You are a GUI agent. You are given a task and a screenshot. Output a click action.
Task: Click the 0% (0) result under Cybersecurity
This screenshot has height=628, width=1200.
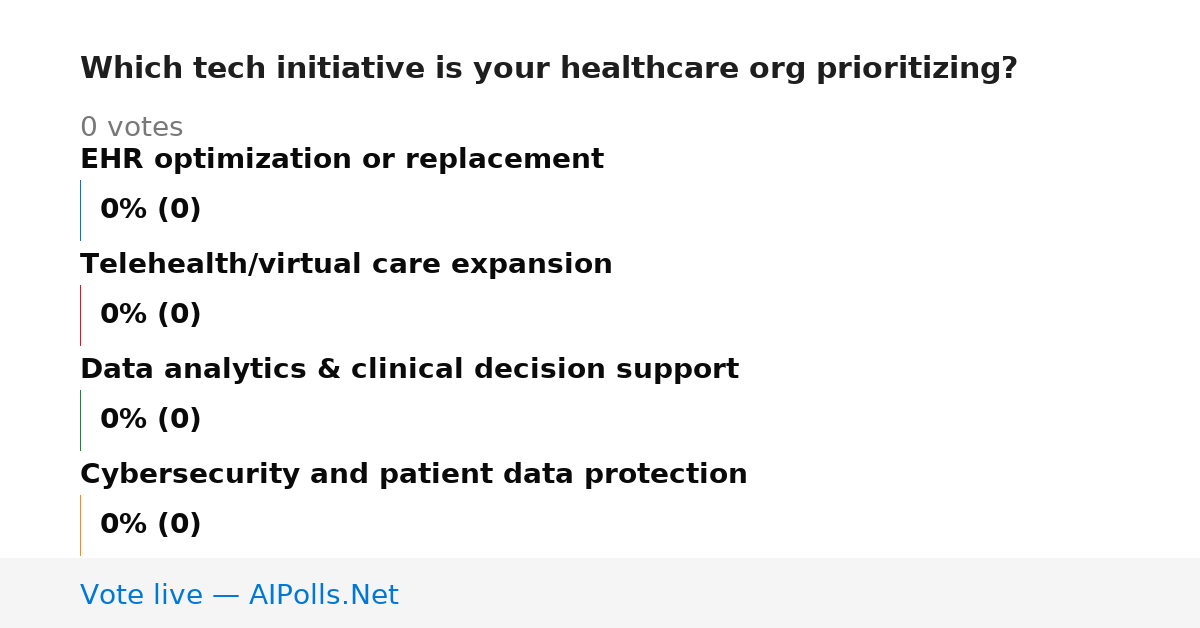[150, 525]
